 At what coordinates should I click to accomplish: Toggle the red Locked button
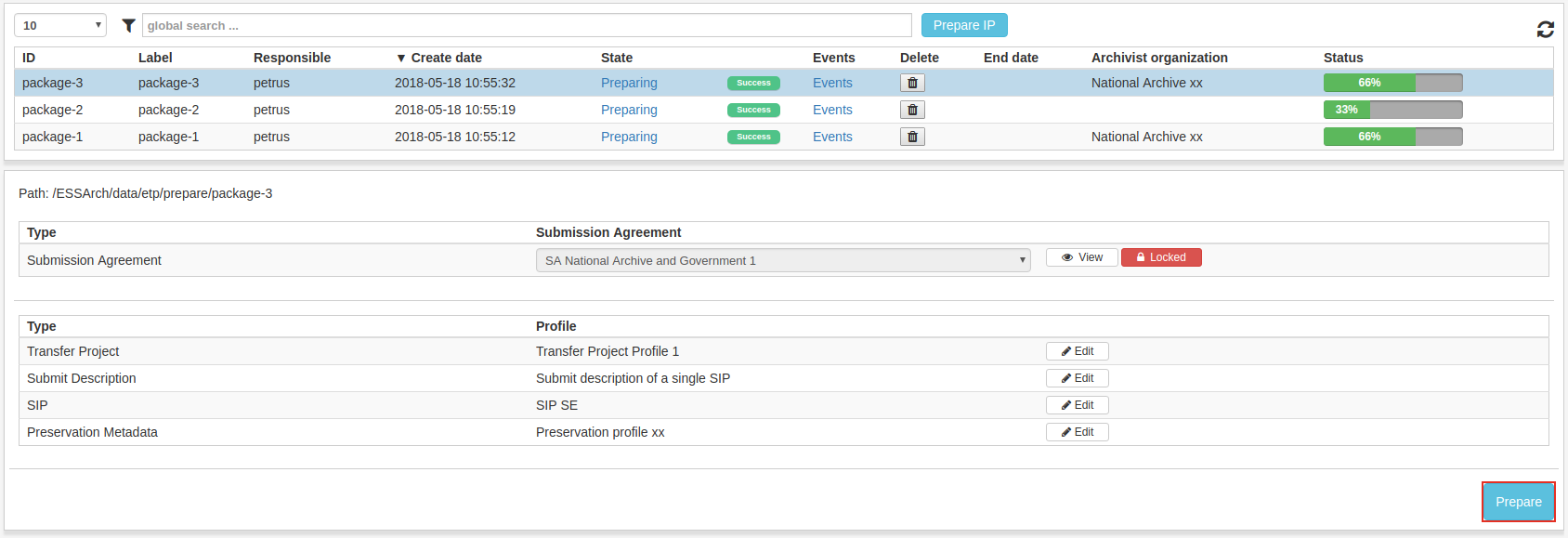[x=1161, y=257]
